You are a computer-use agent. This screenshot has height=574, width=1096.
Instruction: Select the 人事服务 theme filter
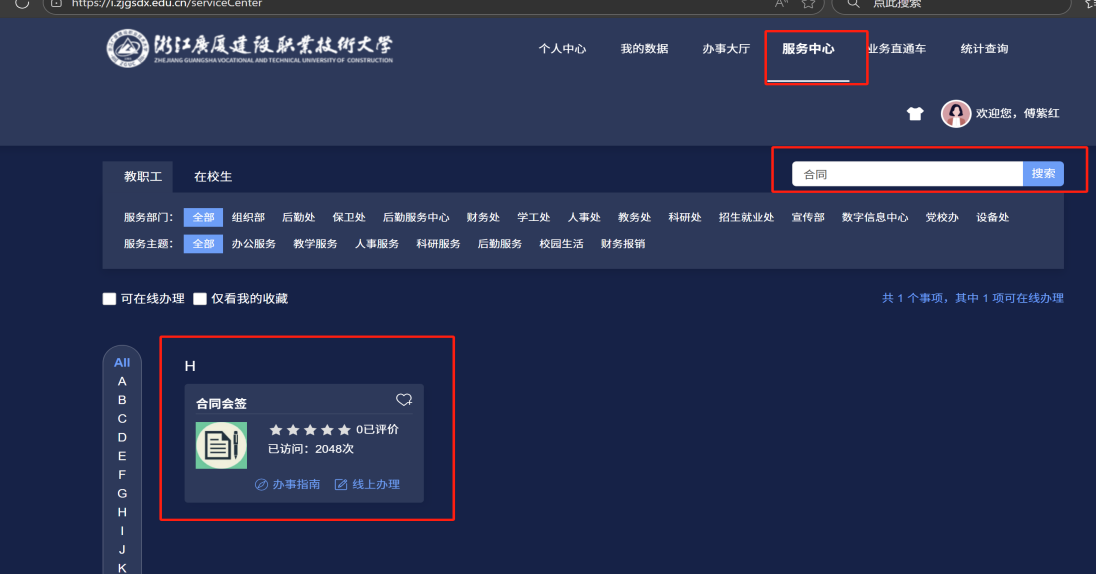[376, 244]
